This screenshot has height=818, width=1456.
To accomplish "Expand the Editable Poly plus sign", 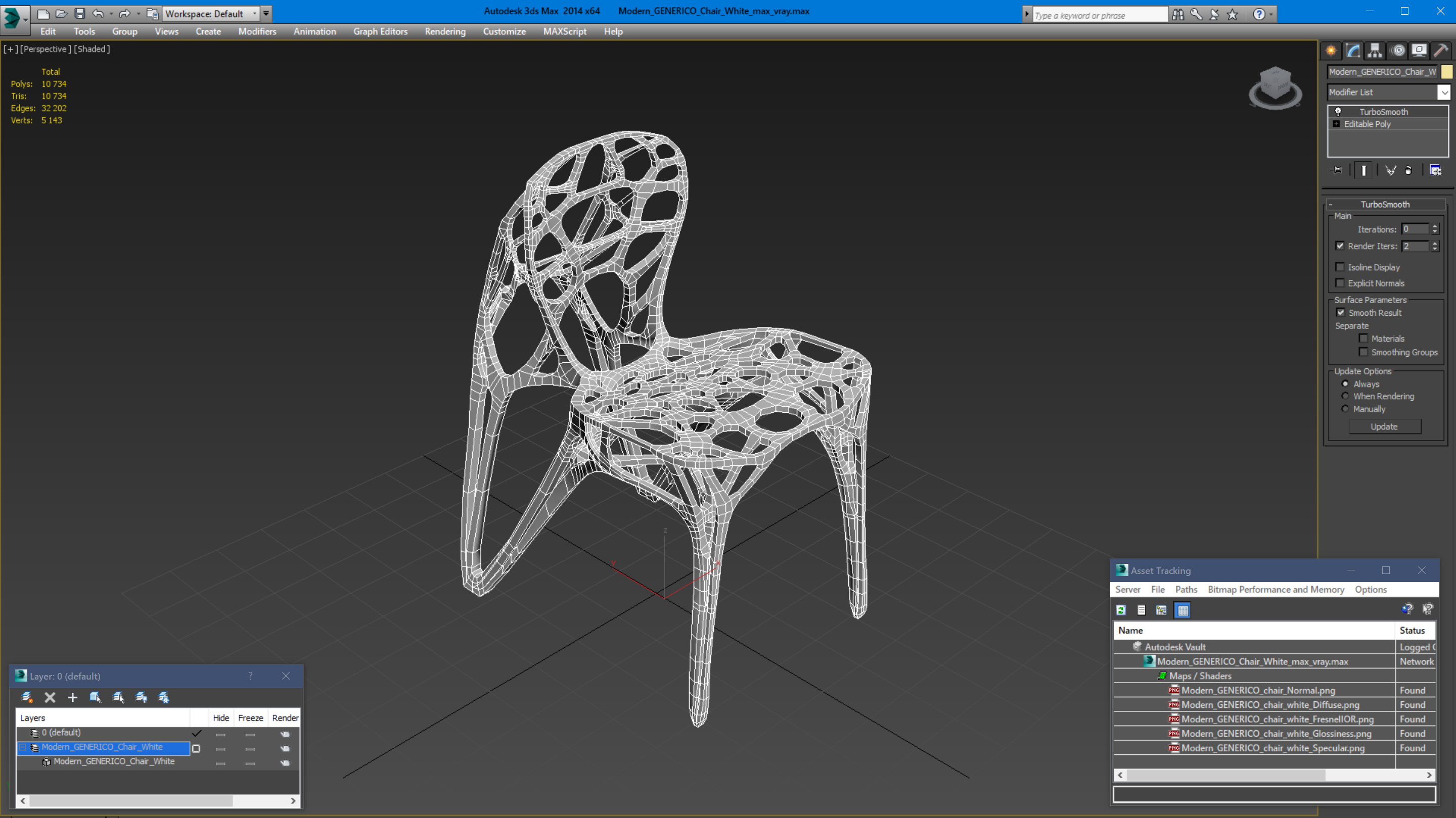I will pyautogui.click(x=1336, y=124).
